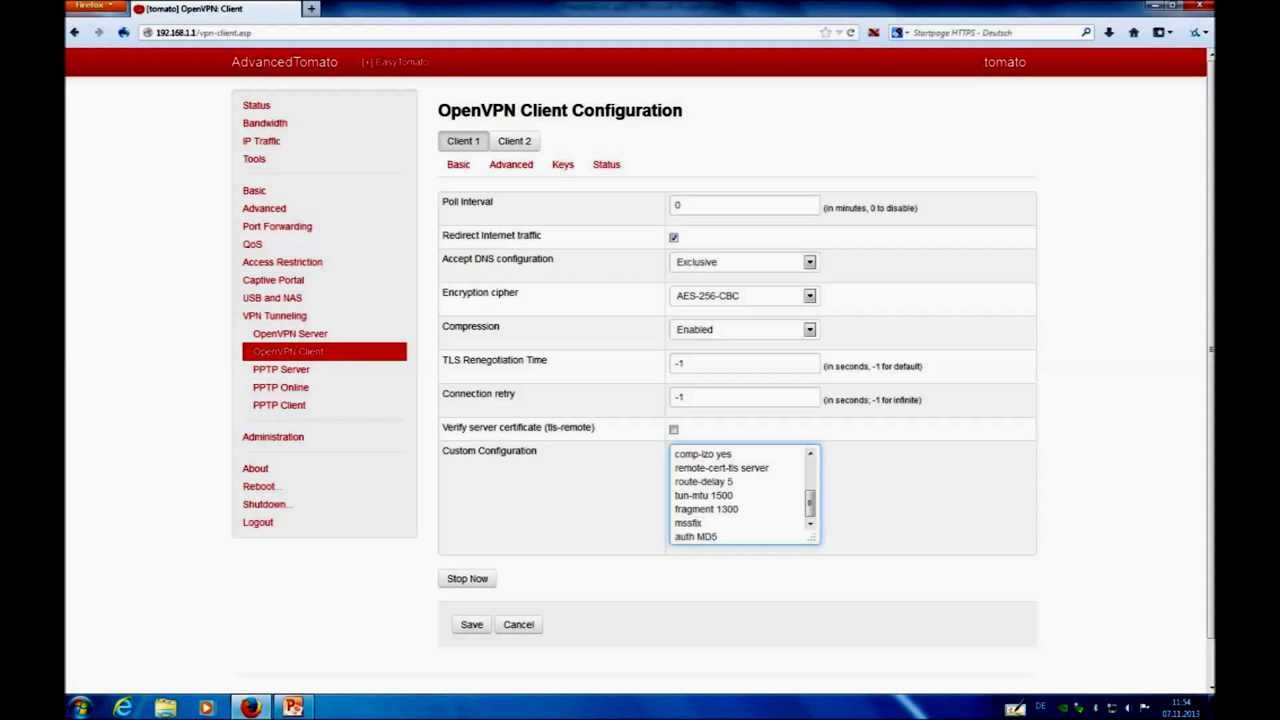Open Port Forwarding in the sidebar
The width and height of the screenshot is (1280, 720).
(277, 226)
